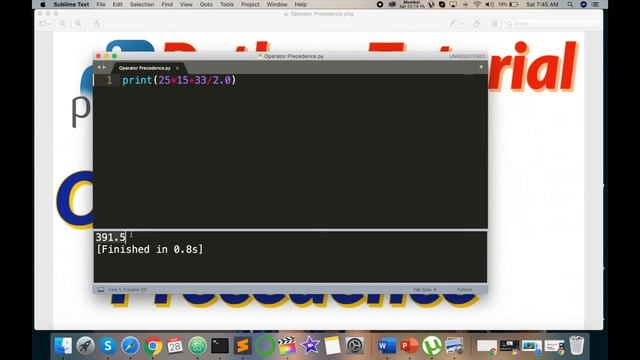Open the Help menu
This screenshot has width=640, height=360.
[301, 4]
